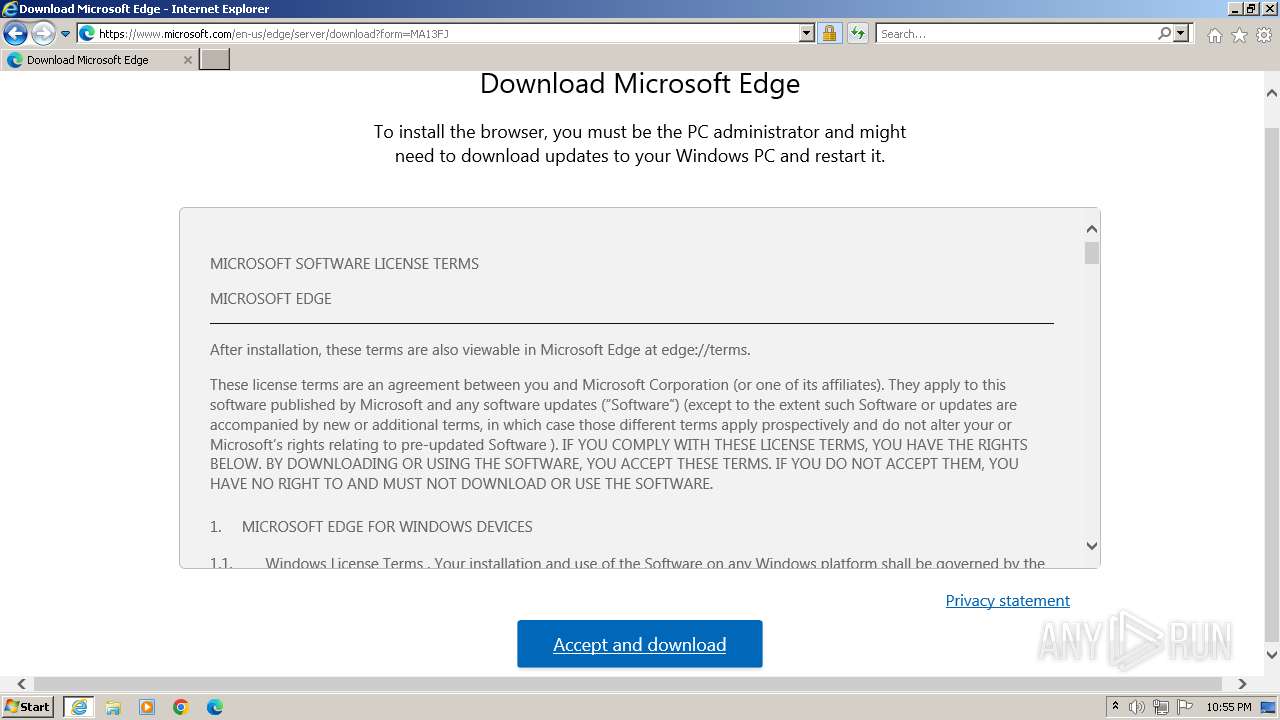
Task: Minimize the Internet Explorer window
Action: 1236,9
